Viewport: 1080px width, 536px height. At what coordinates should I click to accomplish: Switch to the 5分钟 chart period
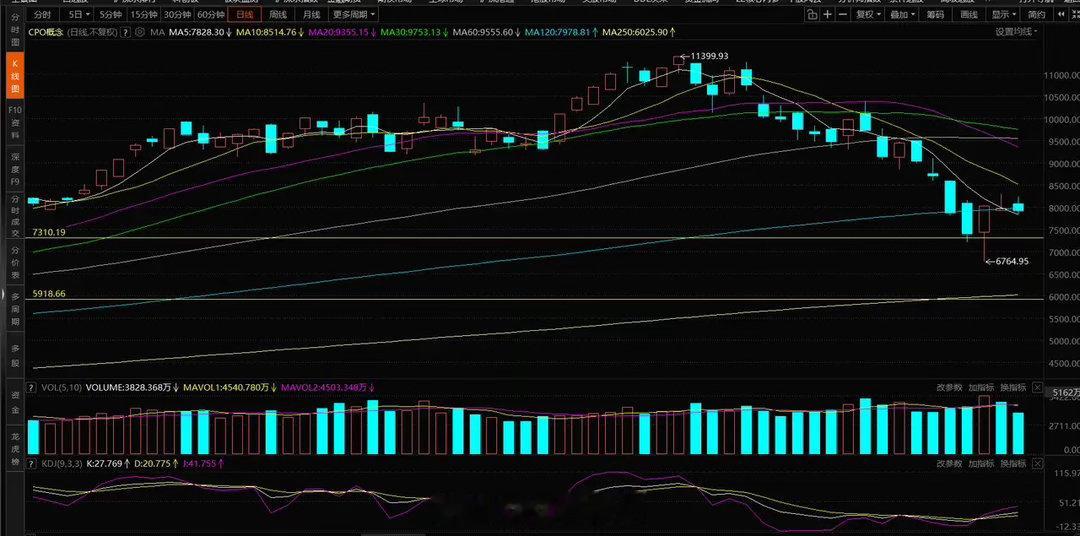pos(110,14)
